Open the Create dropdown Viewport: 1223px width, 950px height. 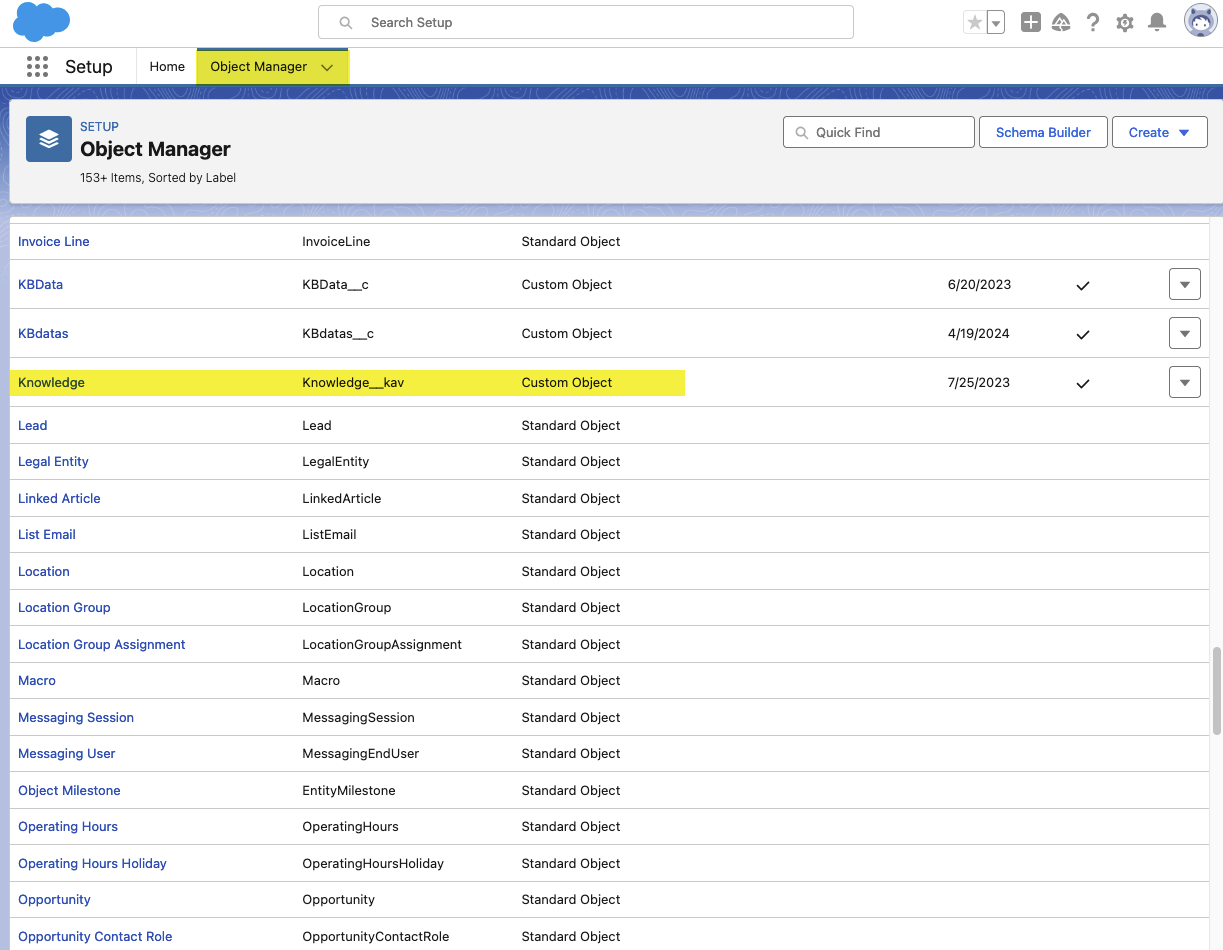(x=1159, y=131)
